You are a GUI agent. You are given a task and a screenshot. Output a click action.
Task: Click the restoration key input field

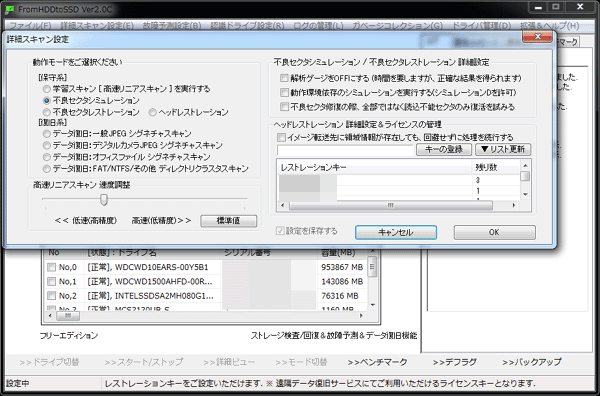(345, 150)
